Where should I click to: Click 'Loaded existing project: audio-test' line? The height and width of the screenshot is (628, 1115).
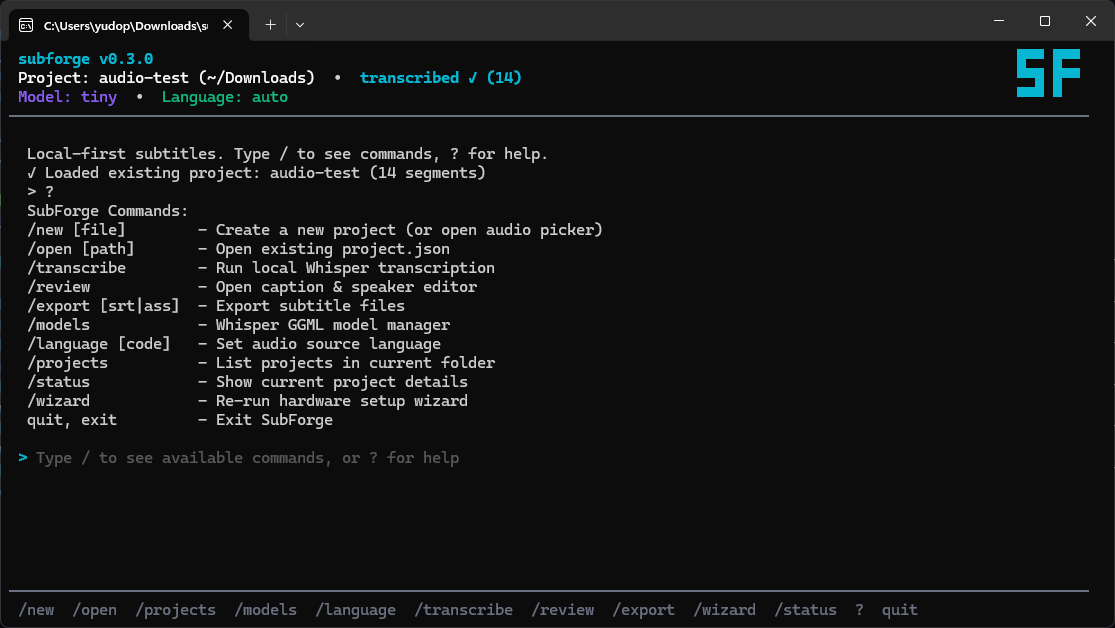(x=256, y=173)
